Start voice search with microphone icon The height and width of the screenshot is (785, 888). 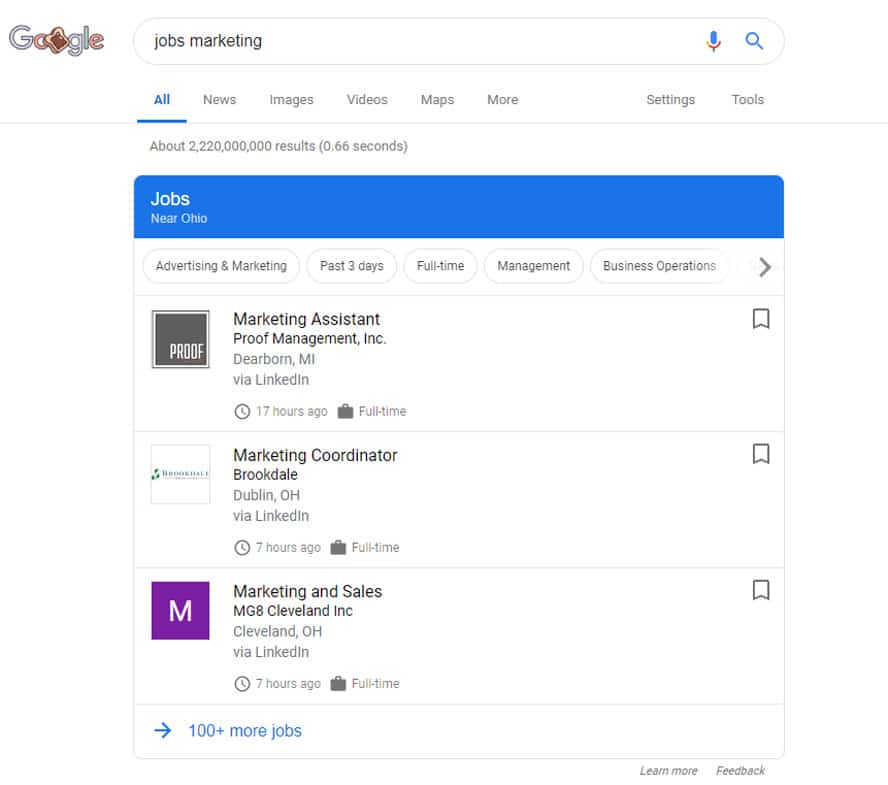(x=714, y=41)
